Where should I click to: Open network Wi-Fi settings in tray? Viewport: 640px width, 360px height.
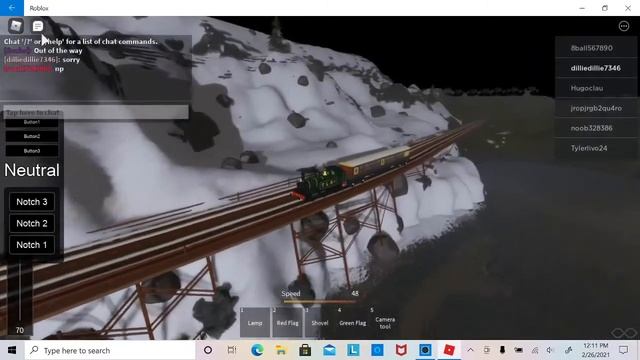pyautogui.click(x=534, y=350)
